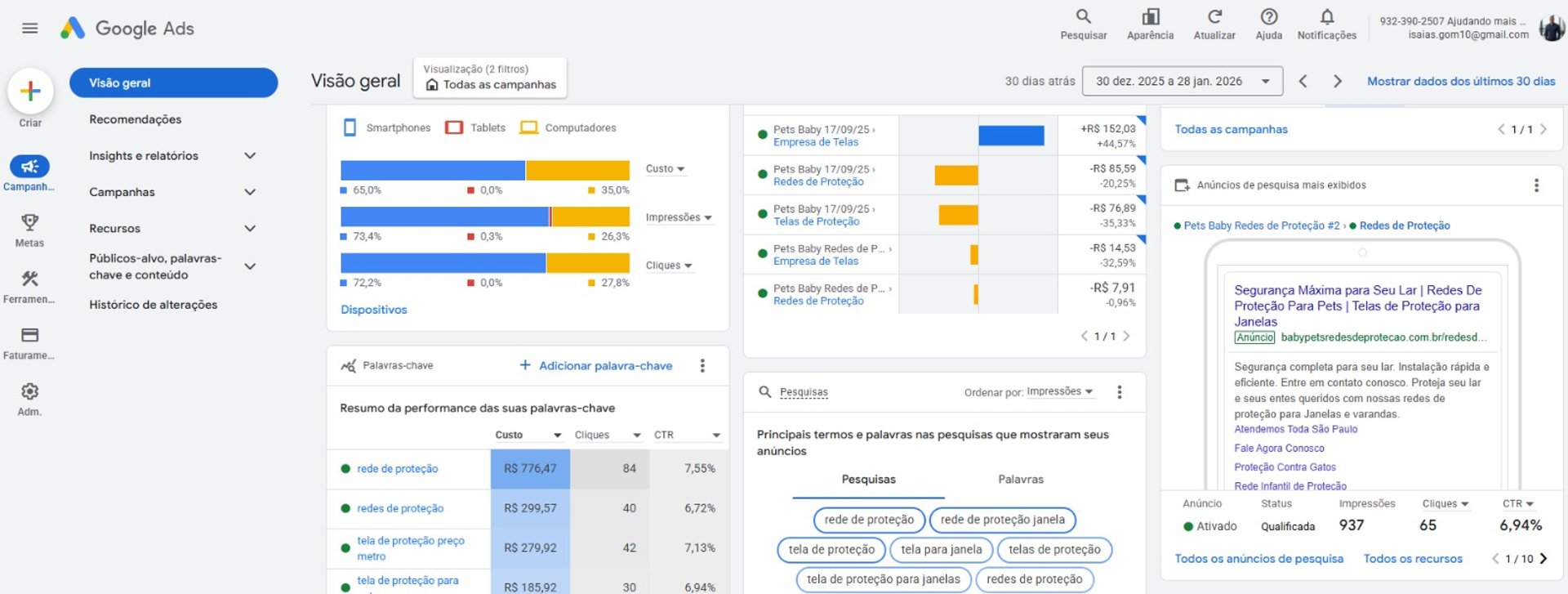Open the Custo metric dropdown in devices
Image resolution: width=1568 pixels, height=594 pixels.
[x=666, y=169]
